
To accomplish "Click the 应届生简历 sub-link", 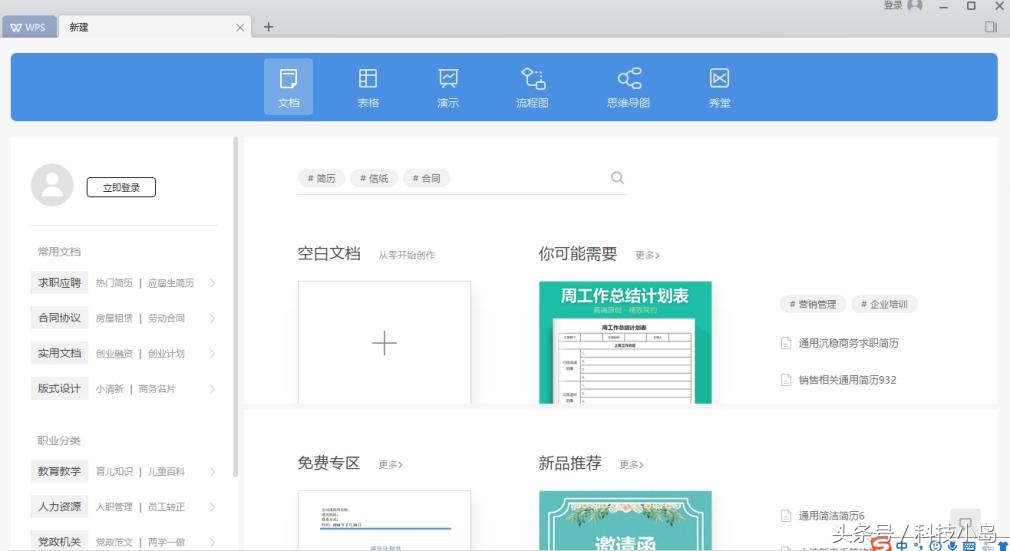I will [171, 283].
